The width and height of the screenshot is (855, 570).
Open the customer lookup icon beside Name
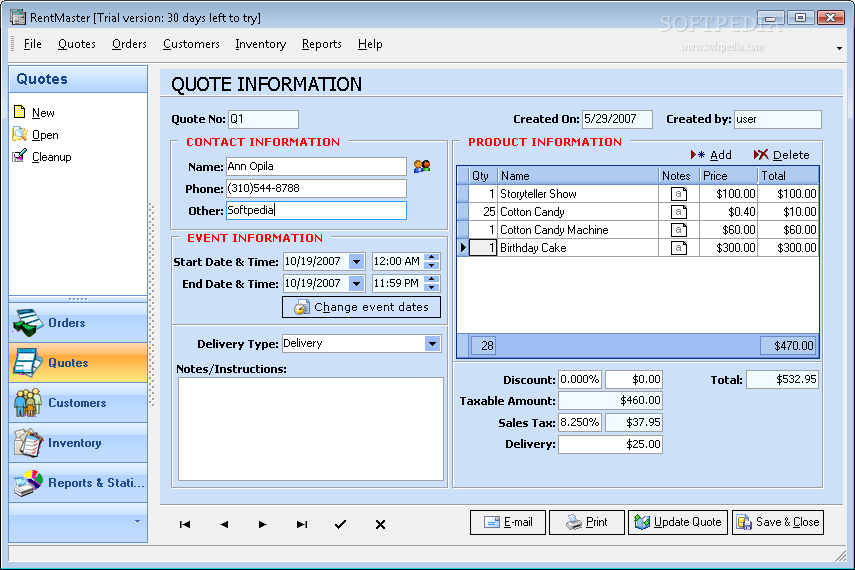pos(422,166)
